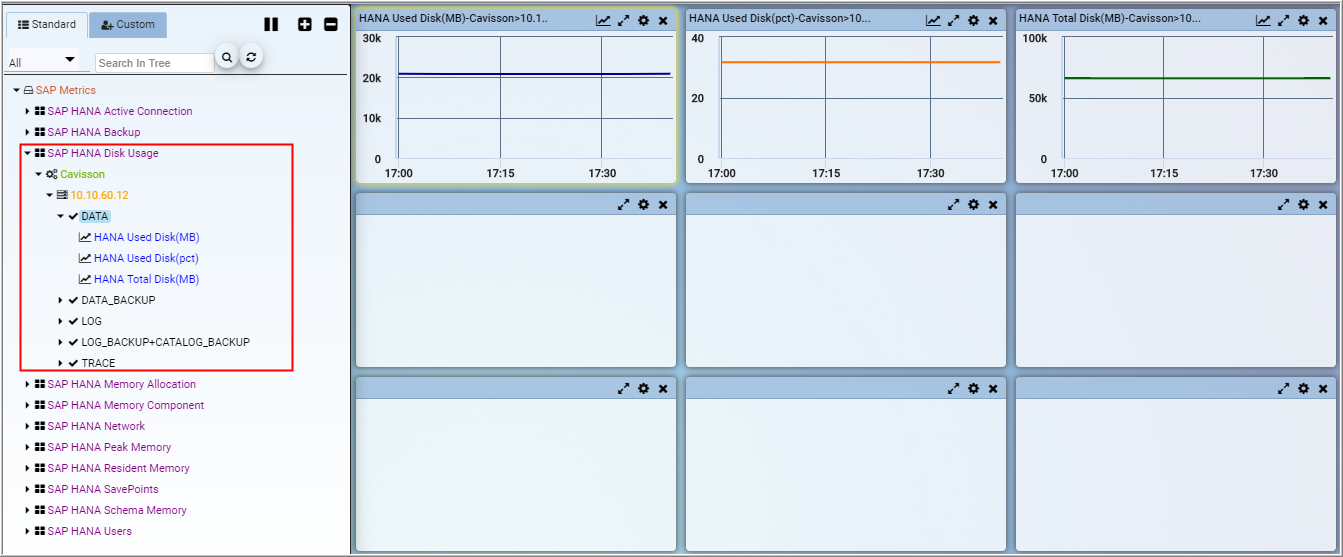Maximize the bottom-row center empty panel
The width and height of the screenshot is (1343, 557).
coord(954,388)
